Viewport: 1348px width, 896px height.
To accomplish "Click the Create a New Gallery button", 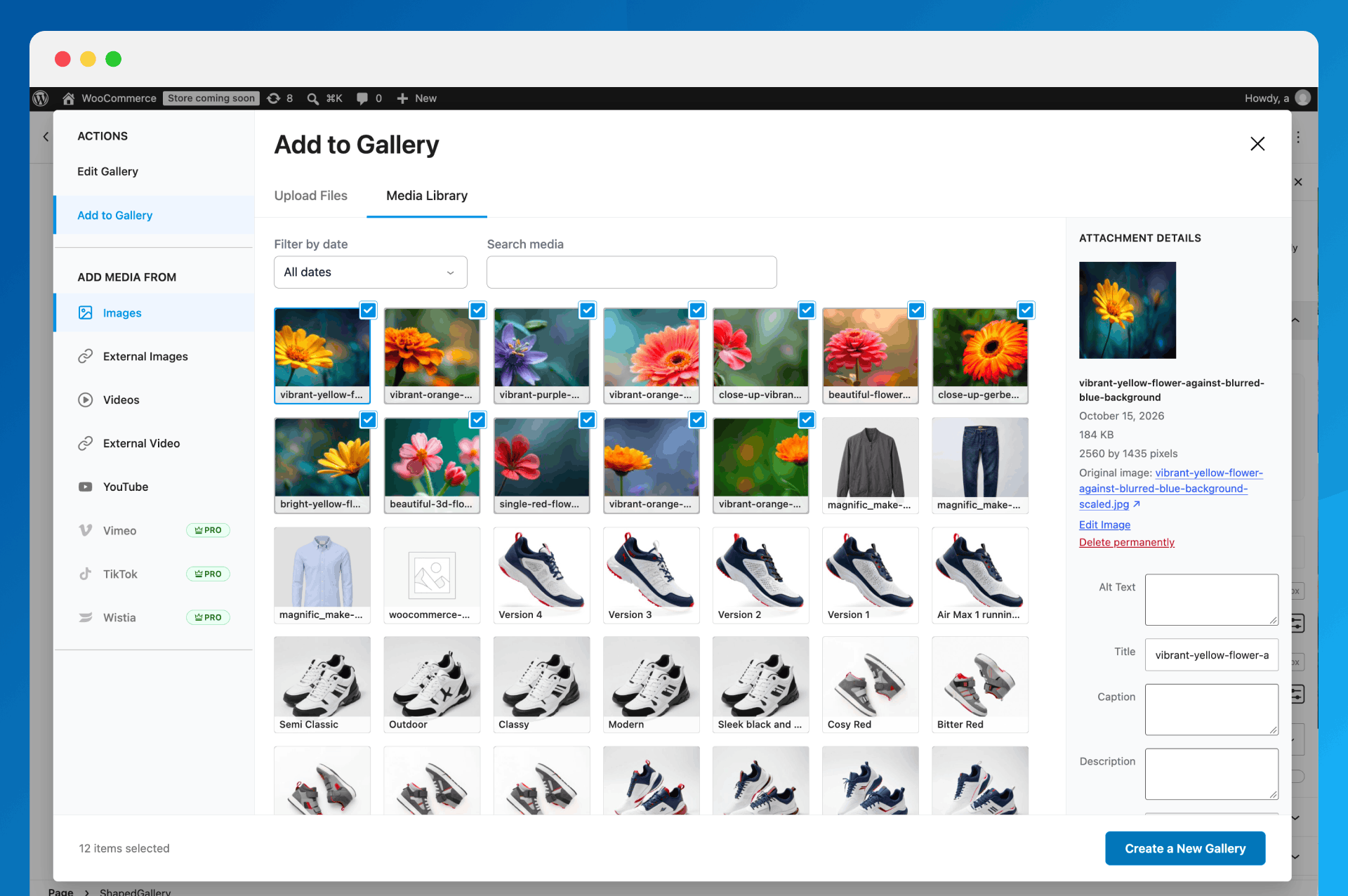I will click(x=1185, y=848).
